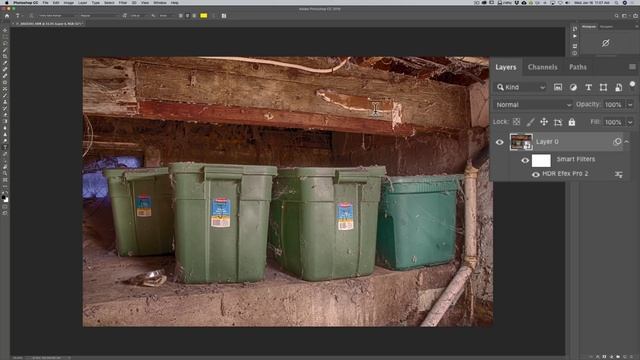The width and height of the screenshot is (640, 360).
Task: Click the 'HDR Efex Pro 2' filter label
Action: (x=565, y=174)
